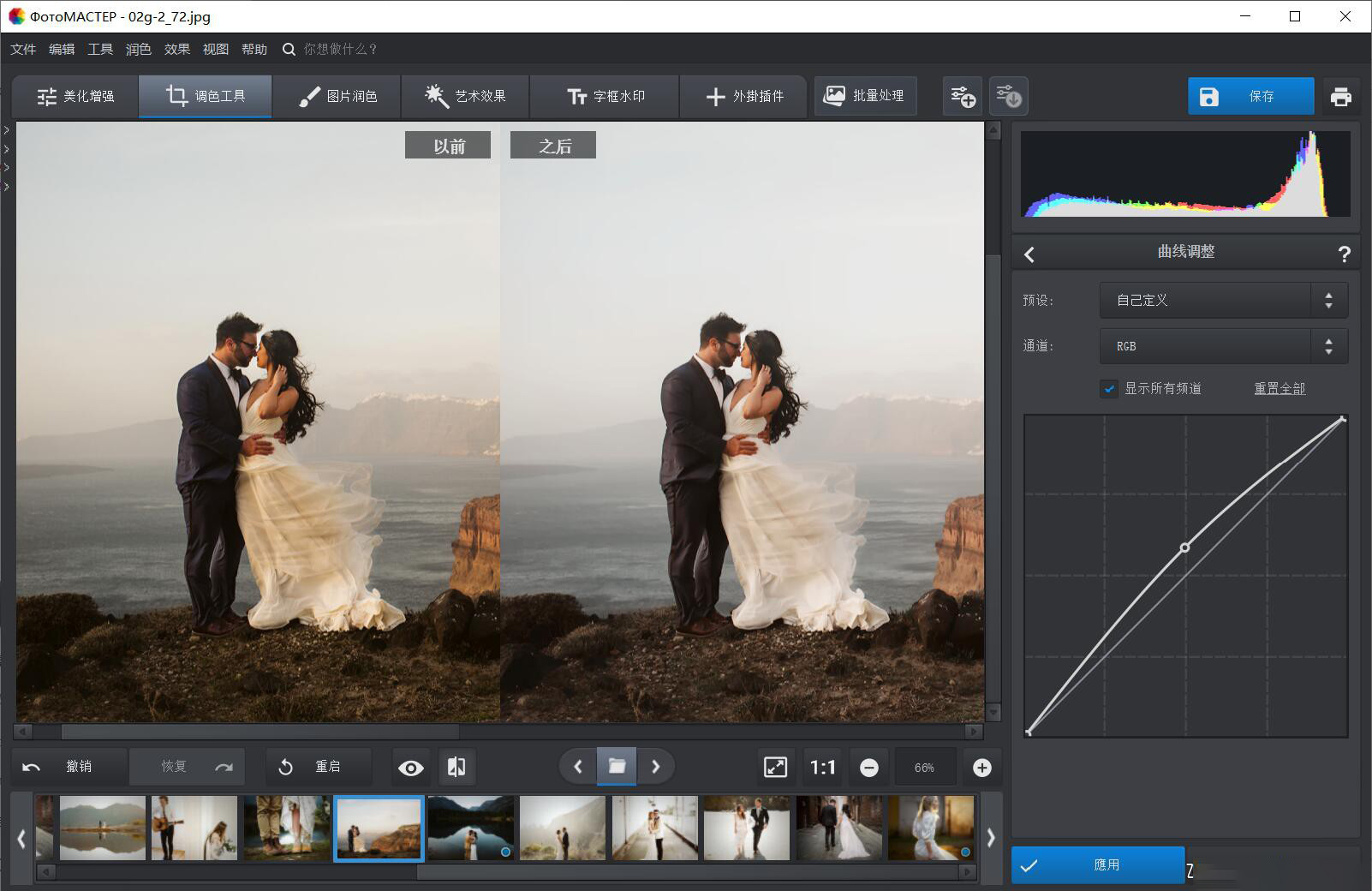This screenshot has height=891, width=1372.
Task: Switch to the 艺术效果 tab
Action: tap(465, 96)
